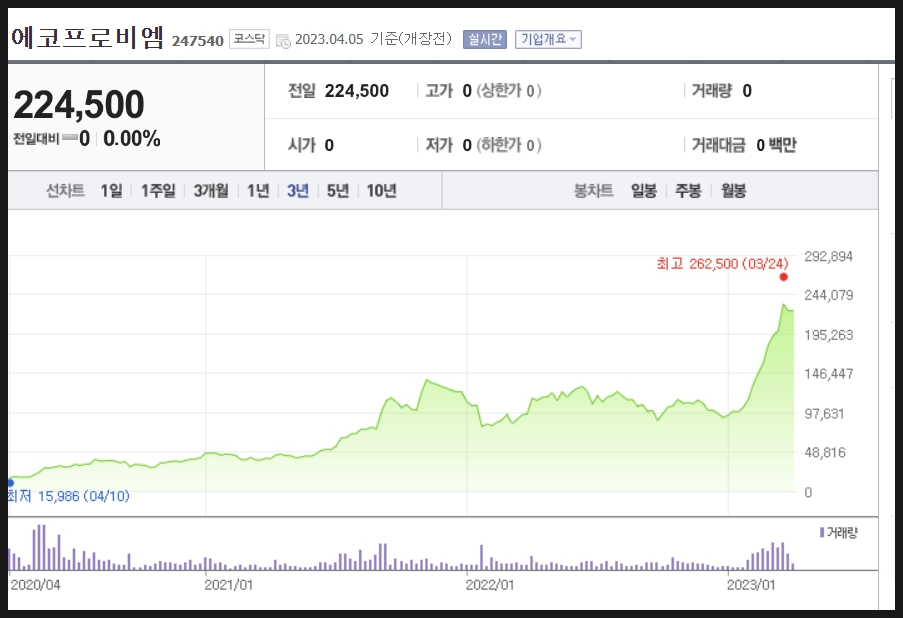Open the 주봉 candlestick chart

point(688,191)
